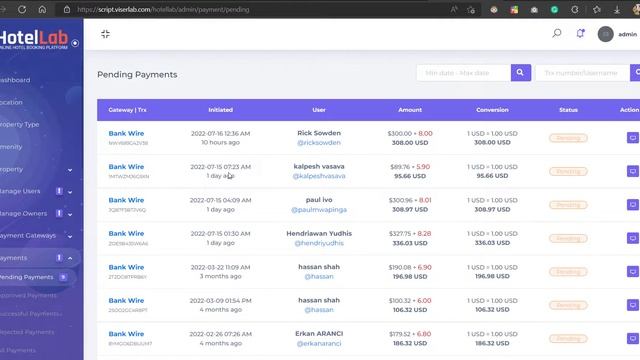Click the read aloud icon in address bar
The height and width of the screenshot is (360, 640).
[454, 9]
